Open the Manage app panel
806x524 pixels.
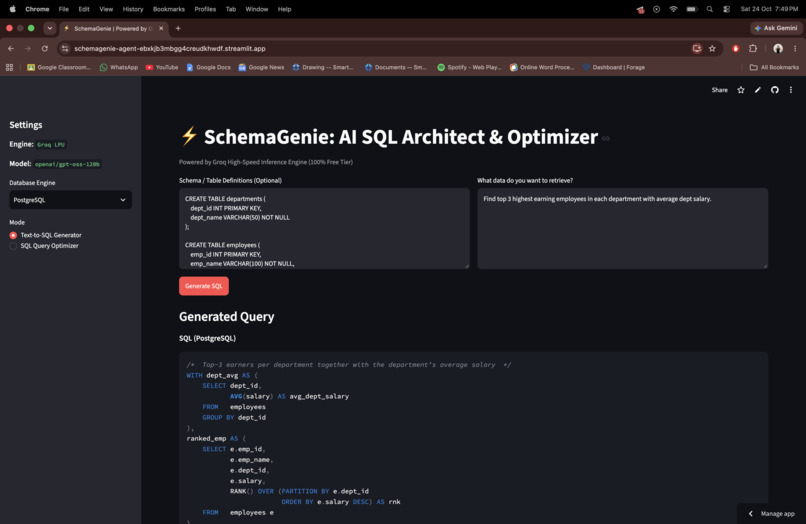771,514
